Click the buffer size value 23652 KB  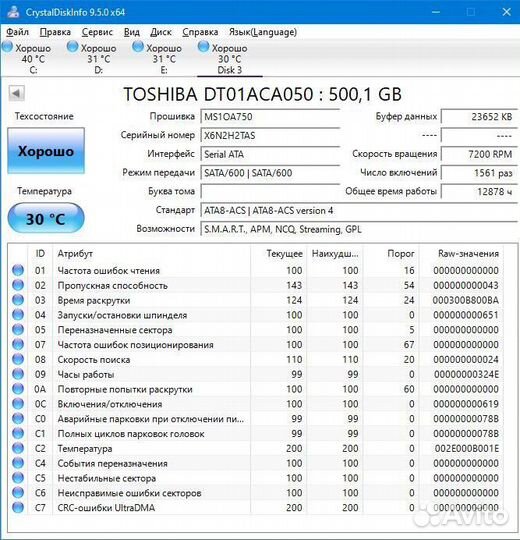[479, 116]
